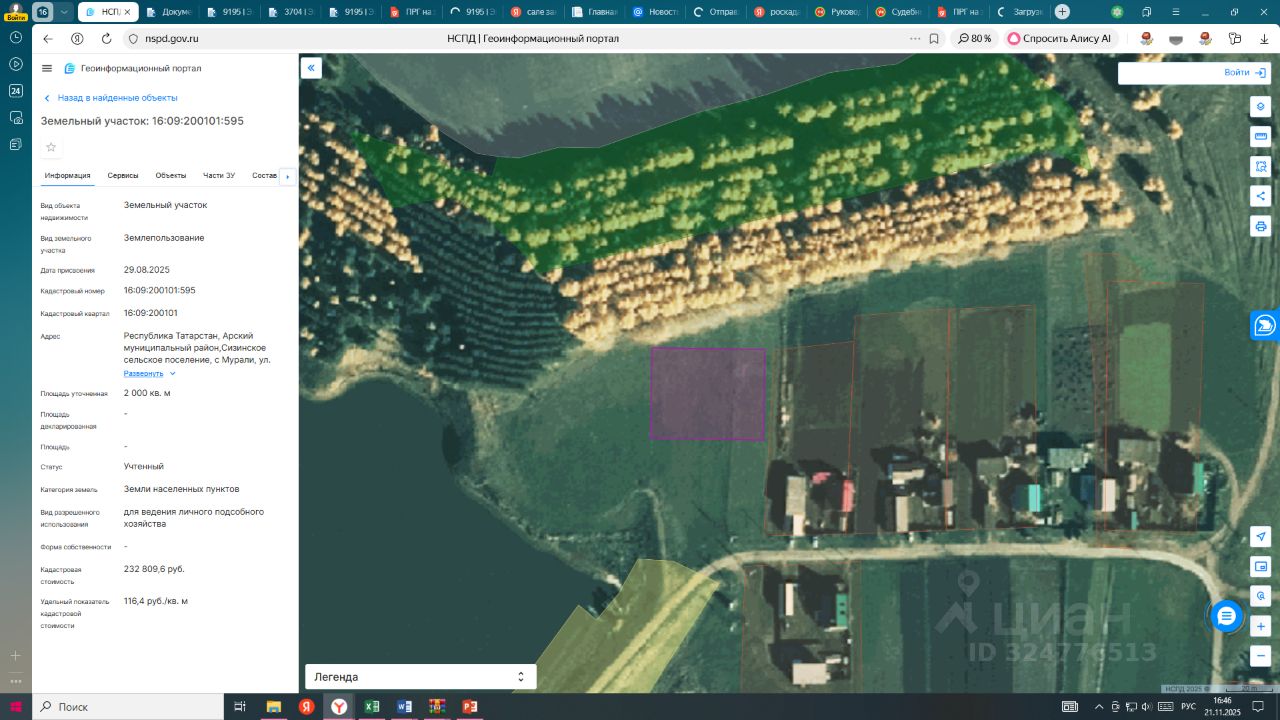Reload the current page
This screenshot has width=1280, height=720.
[106, 38]
